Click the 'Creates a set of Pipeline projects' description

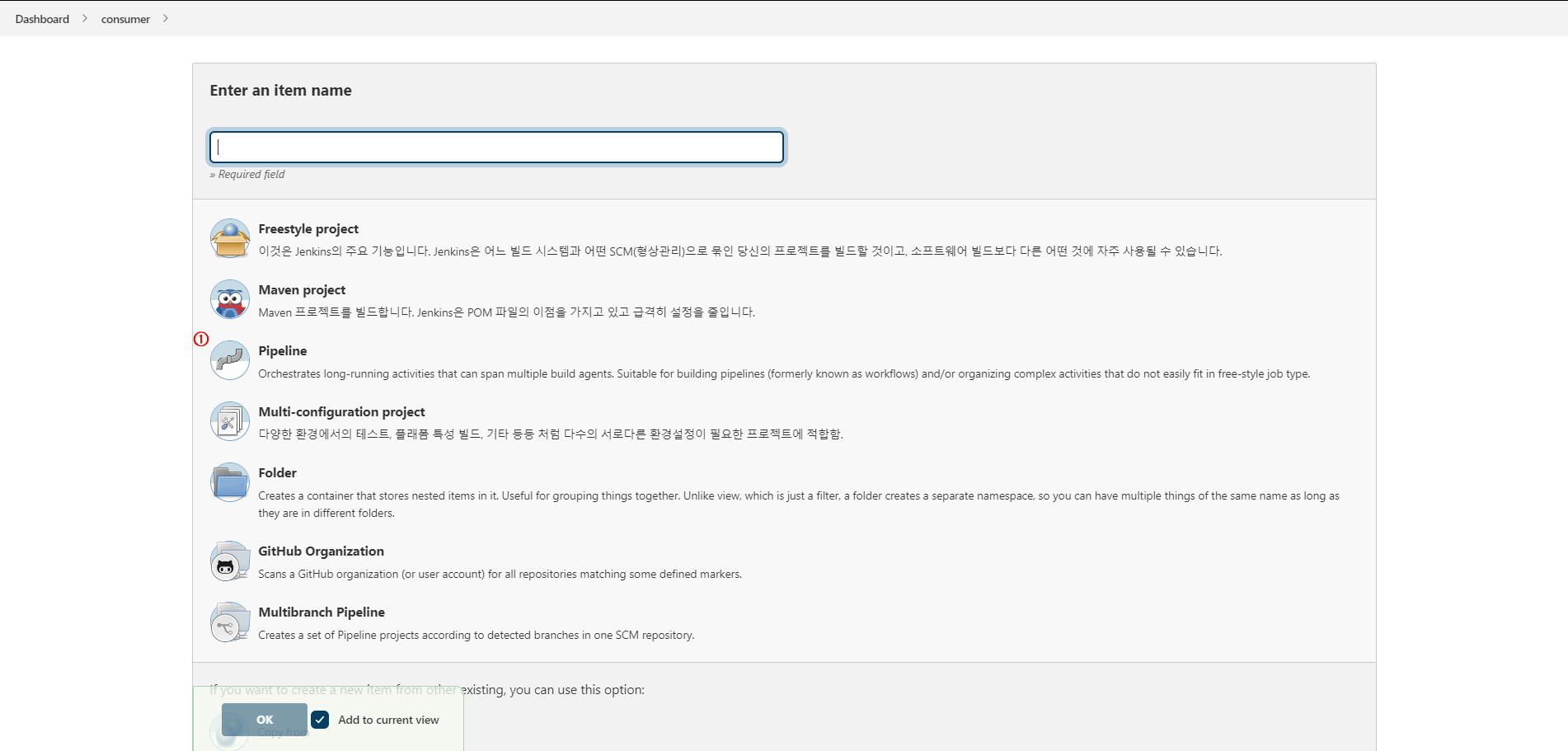[477, 636]
